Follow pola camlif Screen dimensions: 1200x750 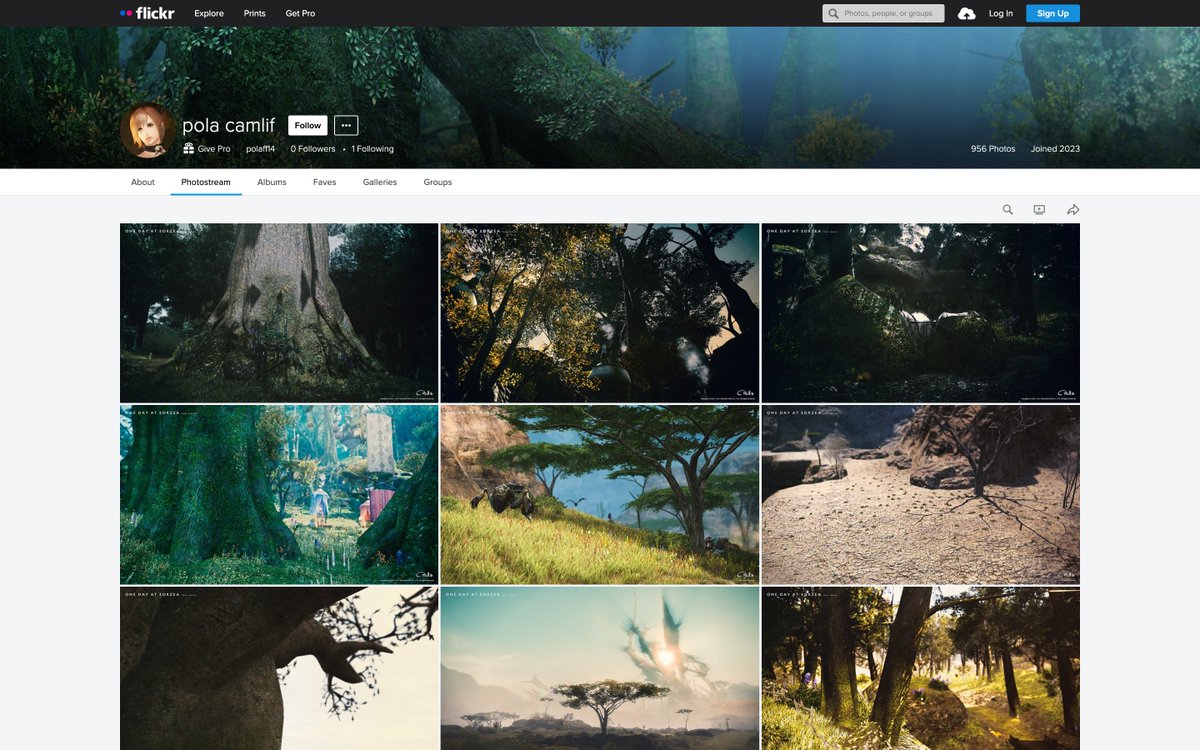(x=308, y=125)
